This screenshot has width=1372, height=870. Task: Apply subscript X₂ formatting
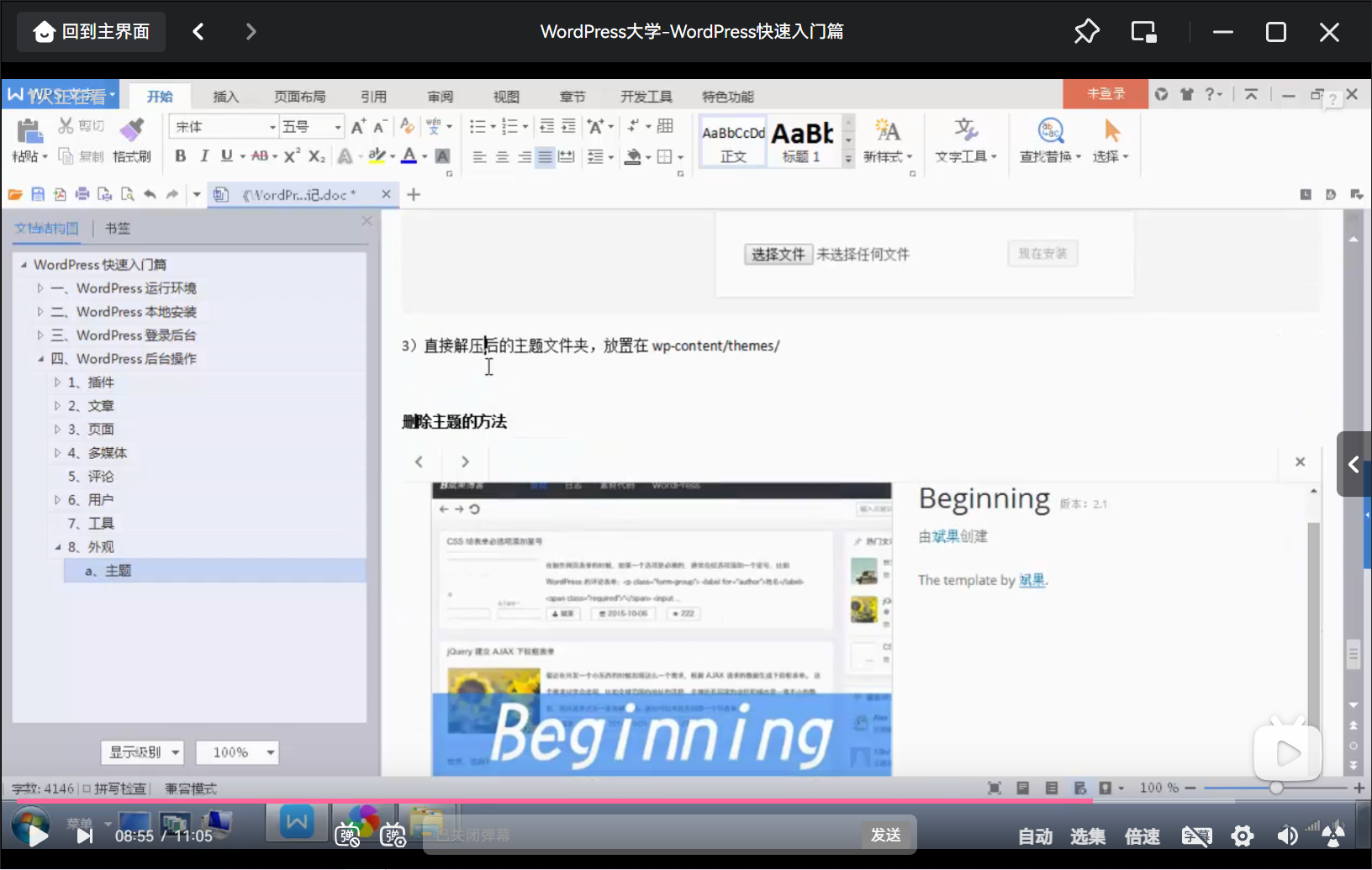pyautogui.click(x=317, y=156)
